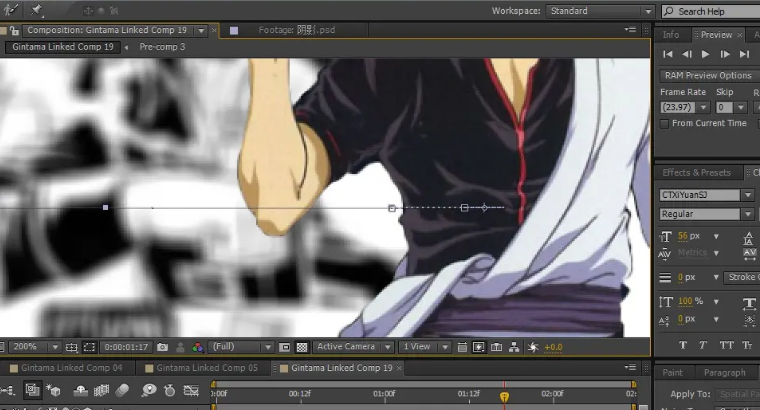This screenshot has height=410, width=760.
Task: Switch to the Paint tab
Action: tap(672, 373)
